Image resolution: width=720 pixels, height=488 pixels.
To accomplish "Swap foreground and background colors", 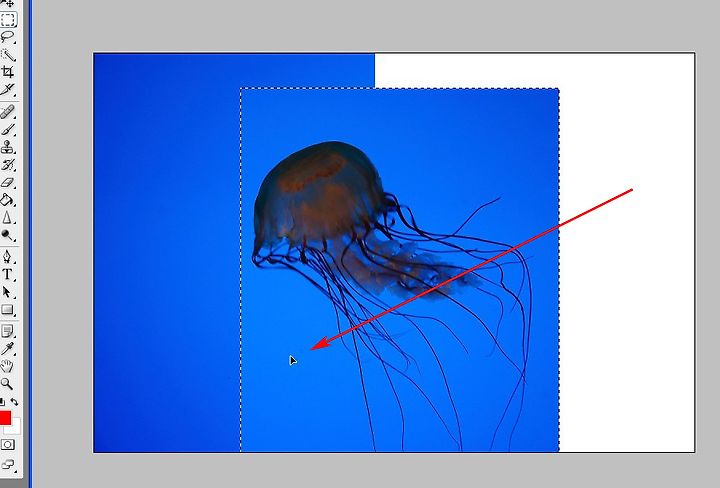I will click(15, 402).
